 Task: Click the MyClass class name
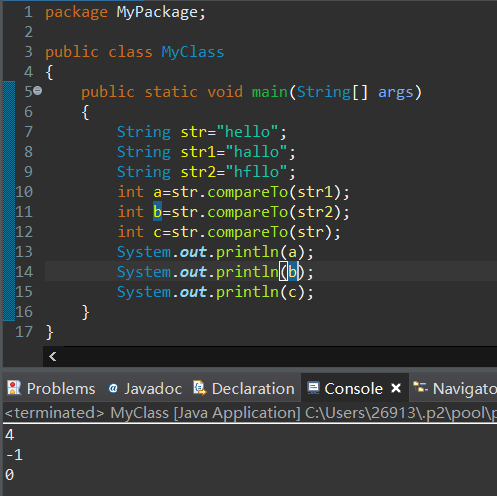pyautogui.click(x=193, y=52)
